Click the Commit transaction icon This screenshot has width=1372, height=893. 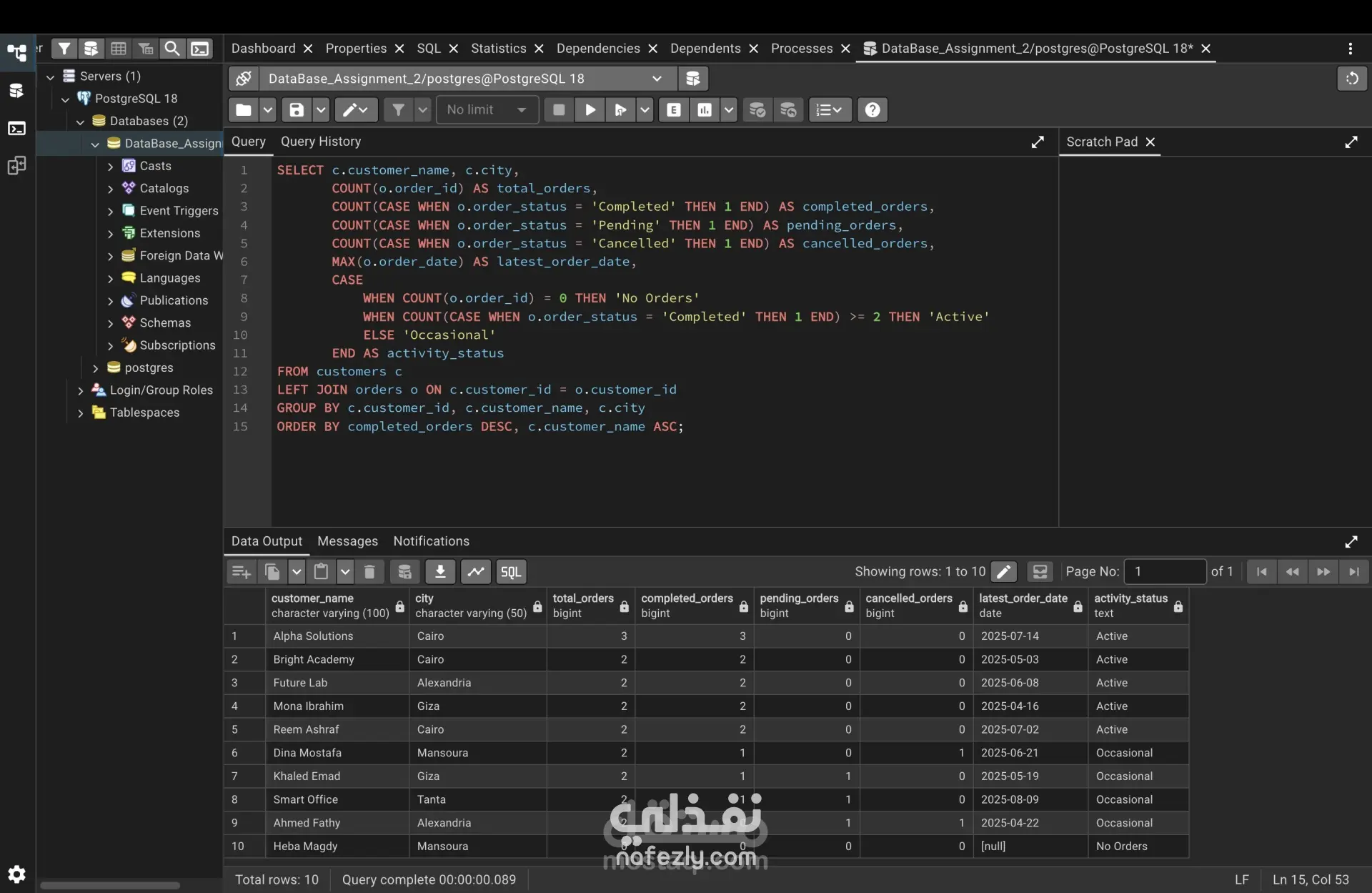pos(757,110)
